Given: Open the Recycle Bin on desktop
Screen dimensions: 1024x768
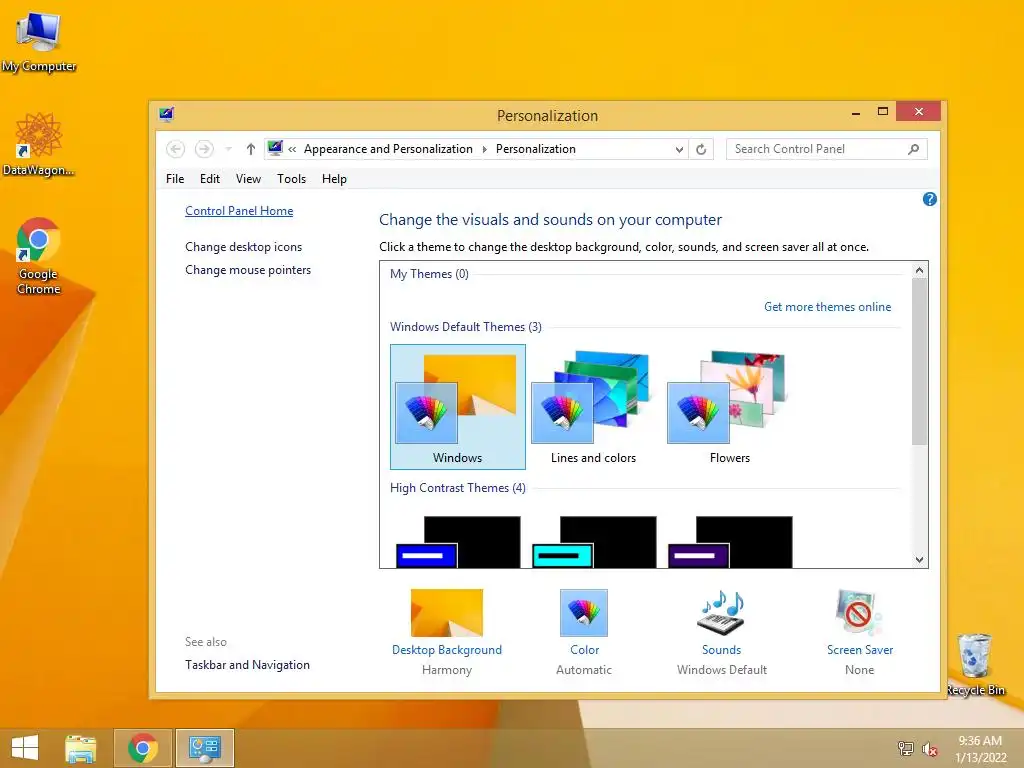Looking at the screenshot, I should (x=975, y=664).
